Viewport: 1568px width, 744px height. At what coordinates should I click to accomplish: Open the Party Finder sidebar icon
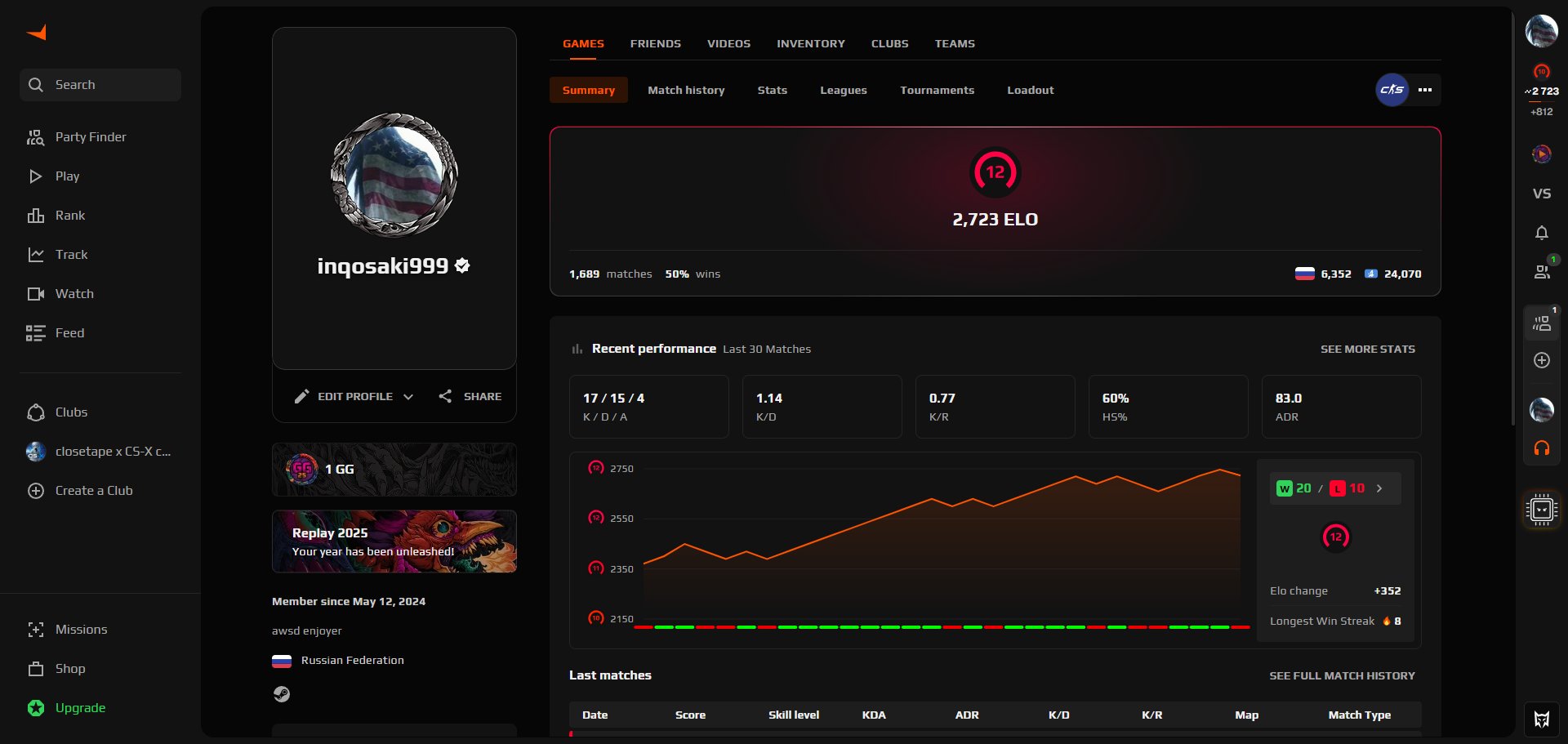pyautogui.click(x=35, y=136)
